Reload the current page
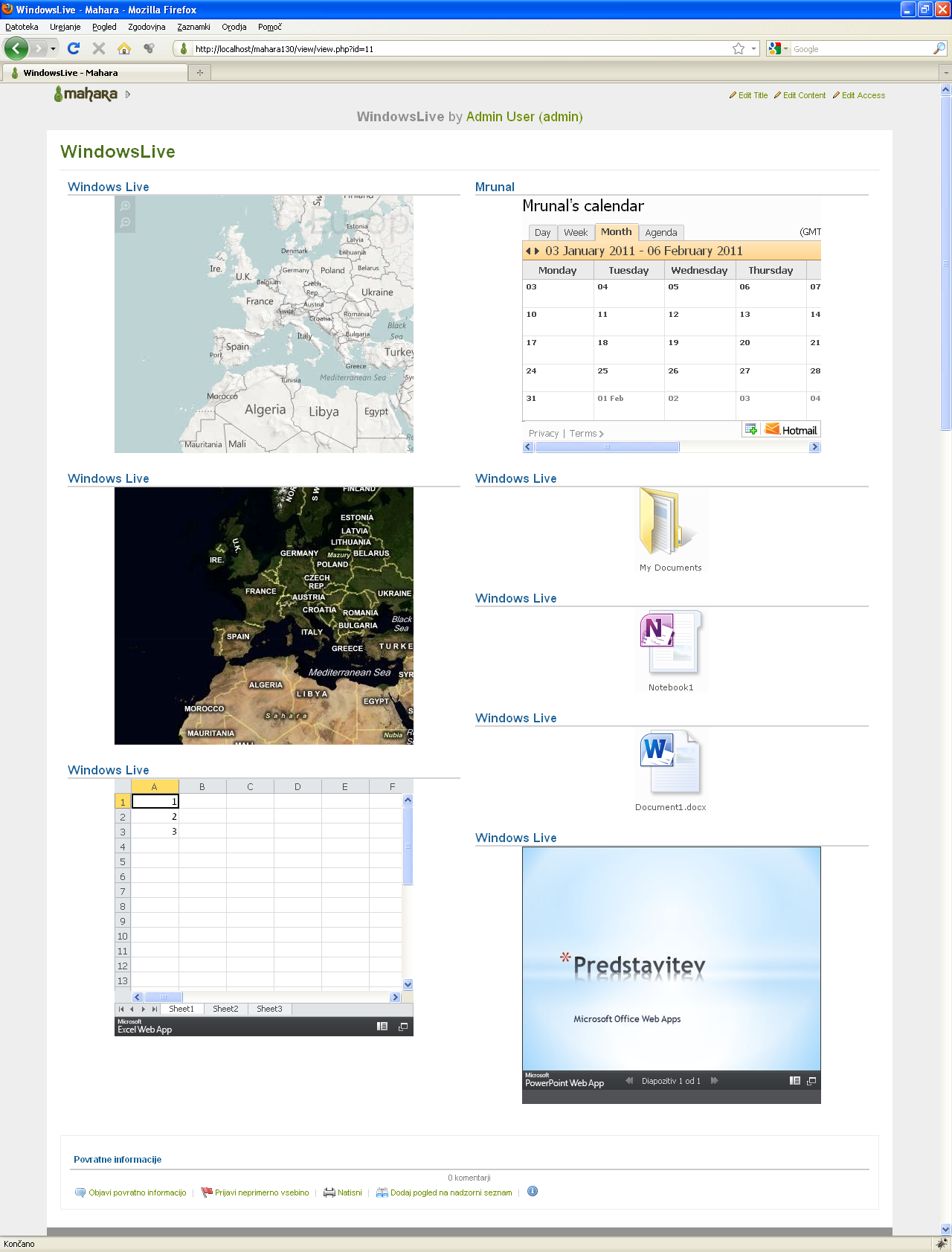The height and width of the screenshot is (1252, 952). pyautogui.click(x=74, y=48)
